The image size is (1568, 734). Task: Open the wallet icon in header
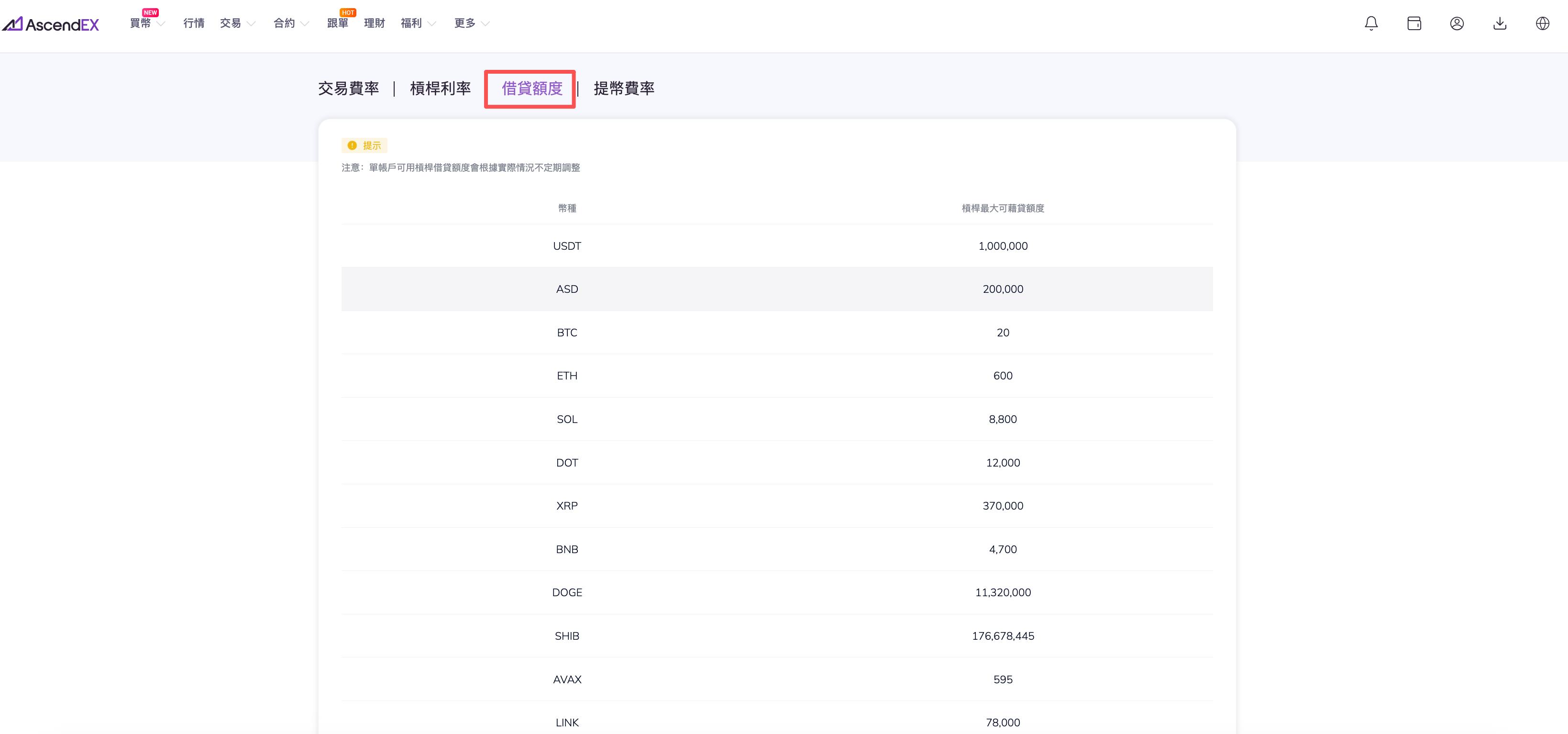1414,23
